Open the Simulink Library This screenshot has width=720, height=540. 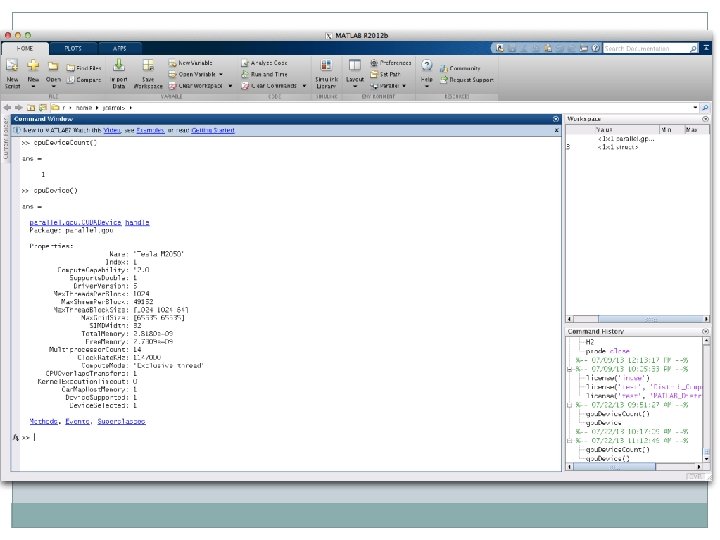[326, 73]
